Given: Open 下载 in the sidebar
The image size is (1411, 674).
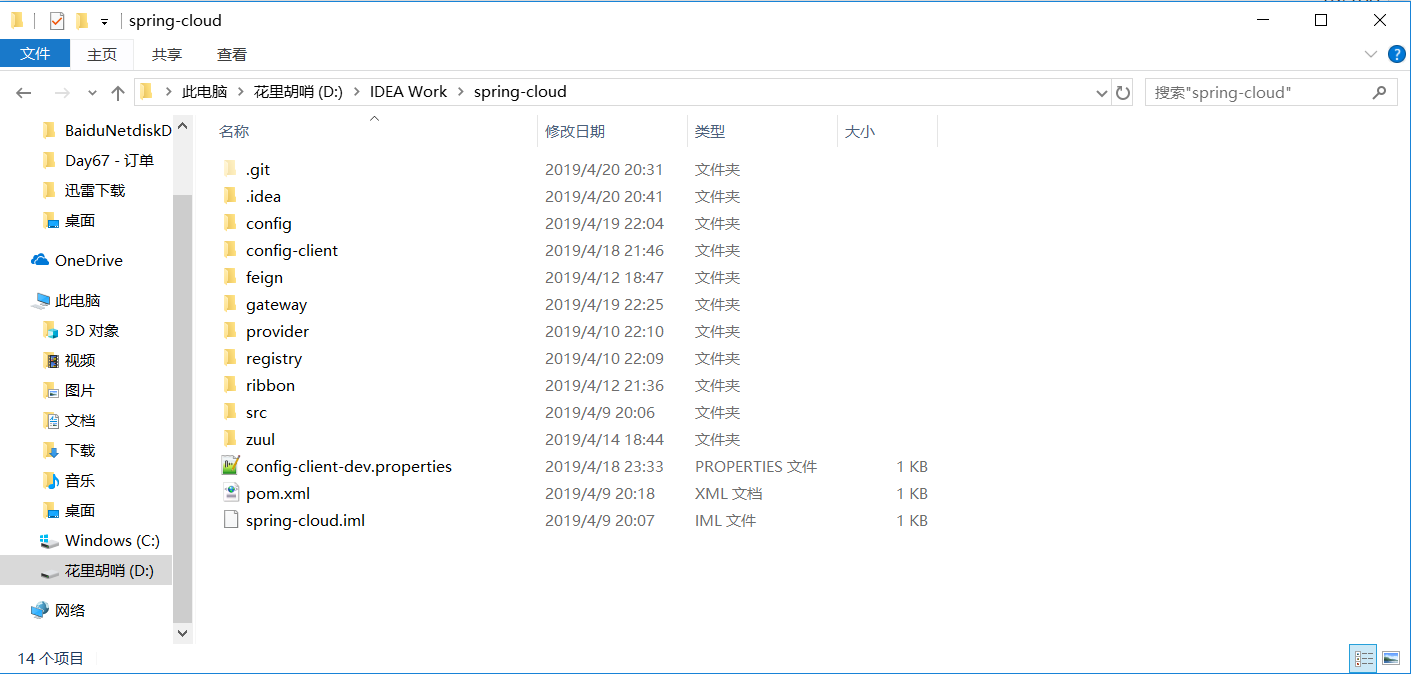Looking at the screenshot, I should coord(70,451).
